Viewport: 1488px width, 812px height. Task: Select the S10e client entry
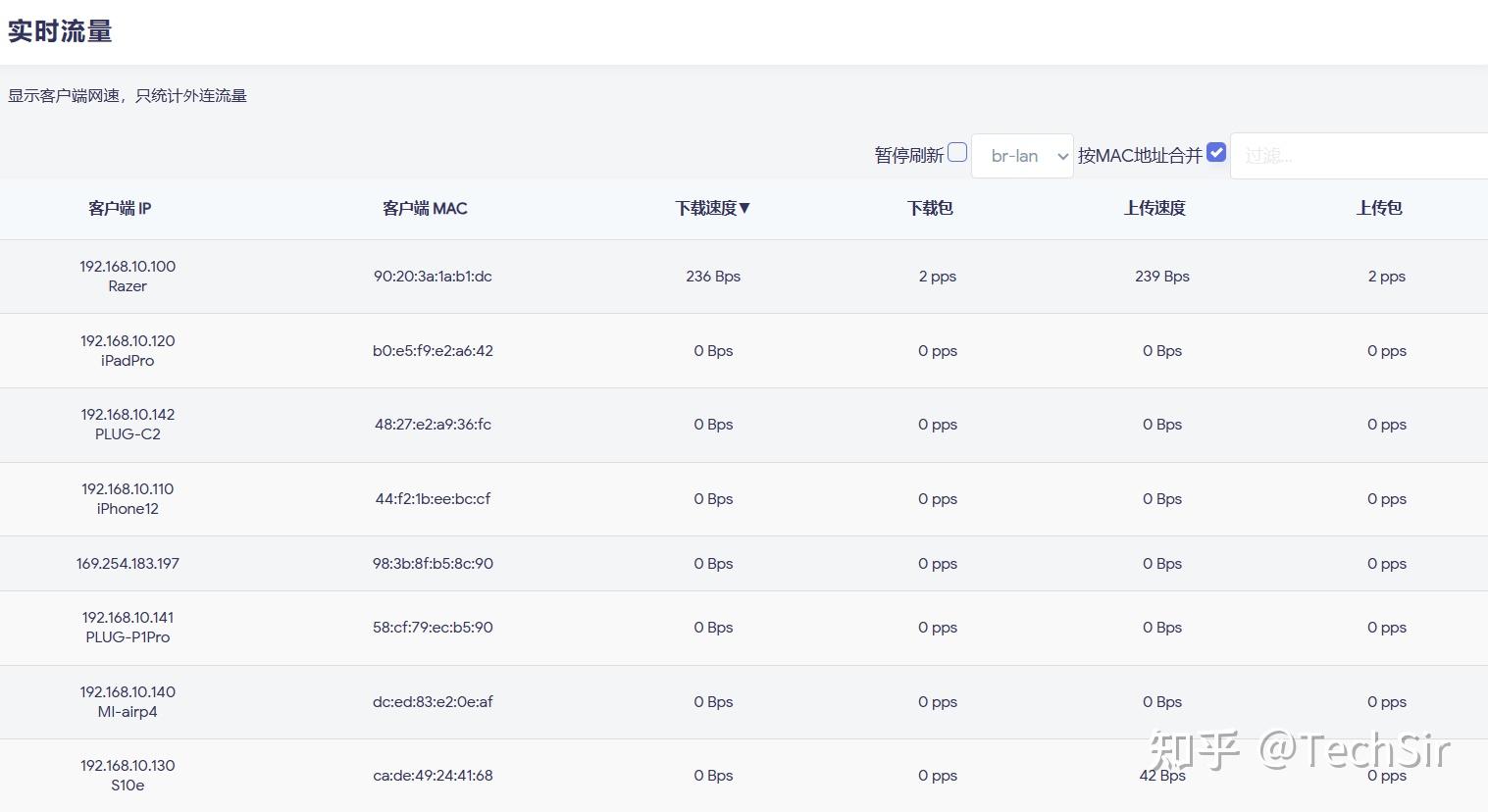click(128, 776)
